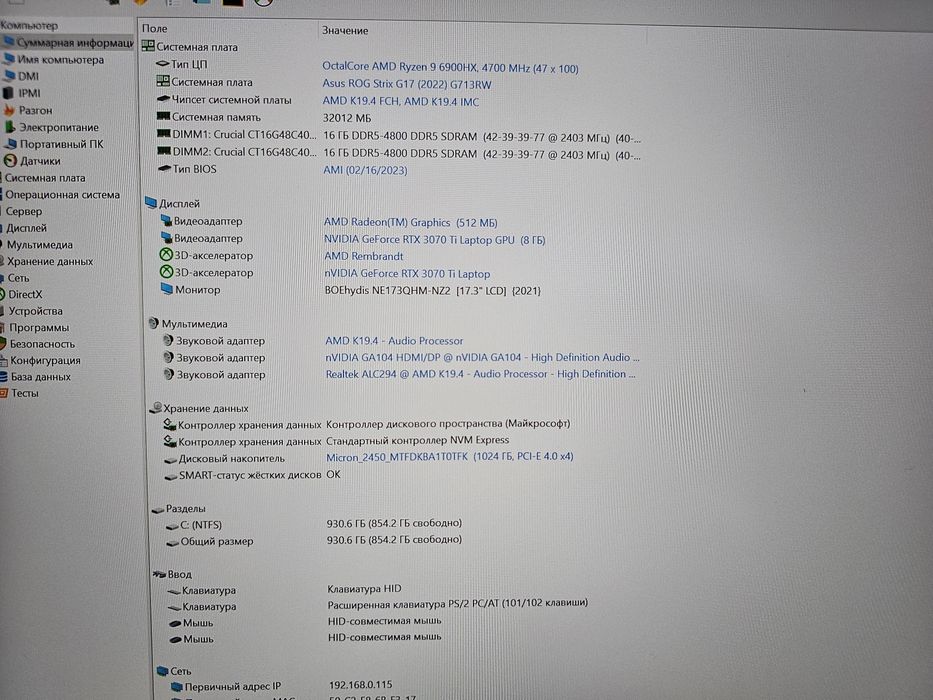The height and width of the screenshot is (700, 933).
Task: Open Дисплей in the sidebar
Action: (26, 227)
